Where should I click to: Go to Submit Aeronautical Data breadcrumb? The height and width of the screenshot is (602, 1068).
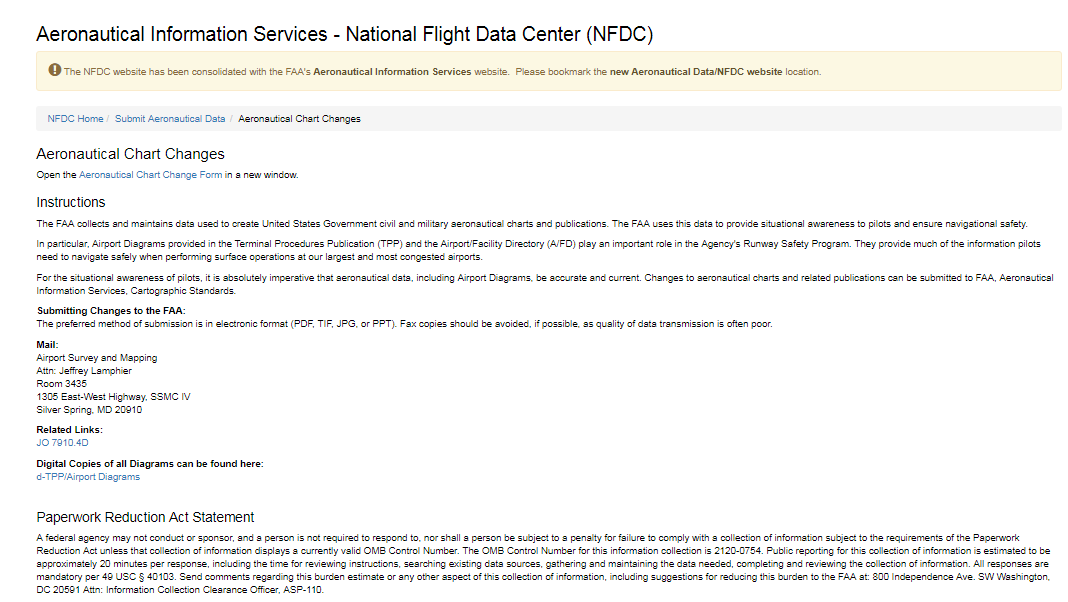(x=170, y=119)
